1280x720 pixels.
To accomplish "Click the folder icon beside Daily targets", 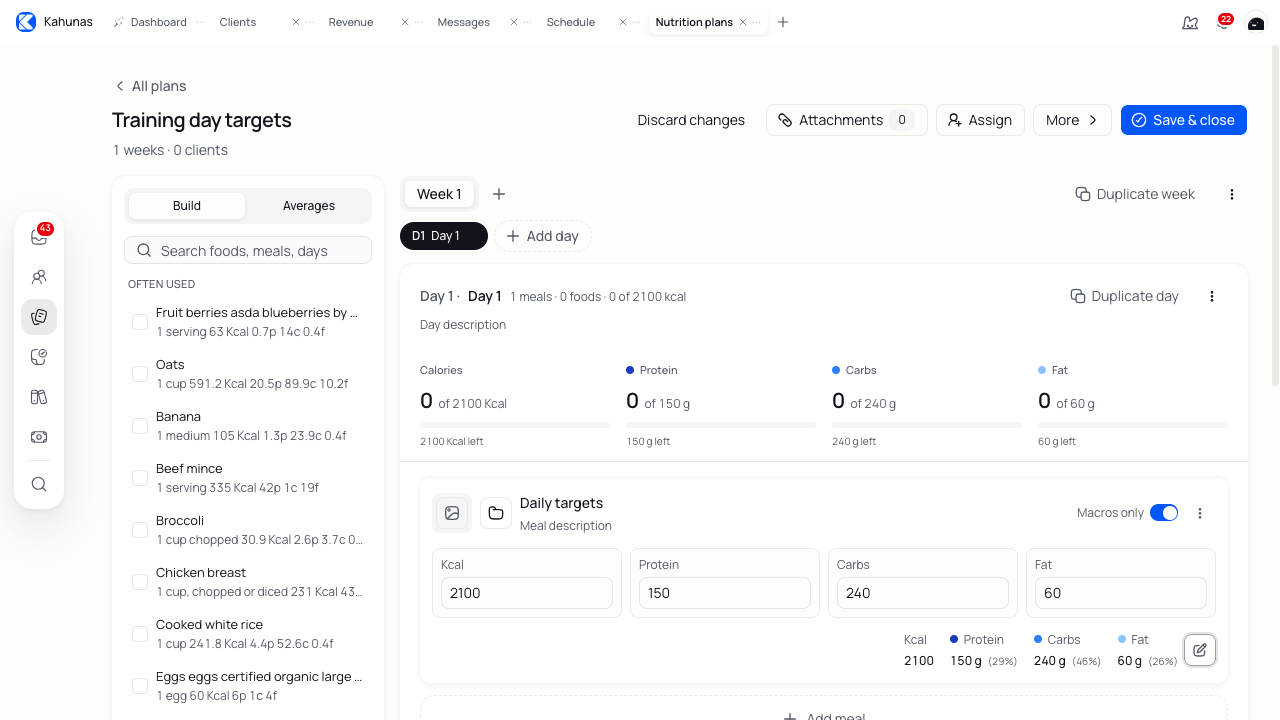I will pos(496,513).
